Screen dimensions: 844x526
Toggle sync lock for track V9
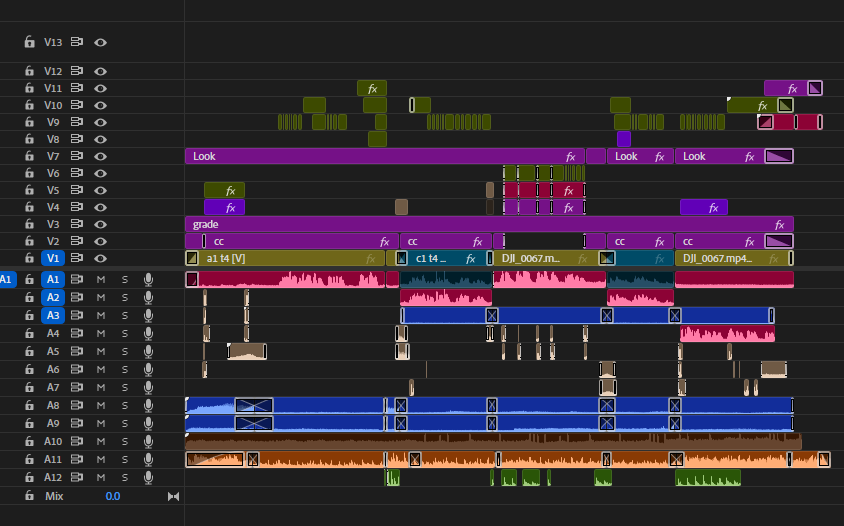pyautogui.click(x=77, y=122)
